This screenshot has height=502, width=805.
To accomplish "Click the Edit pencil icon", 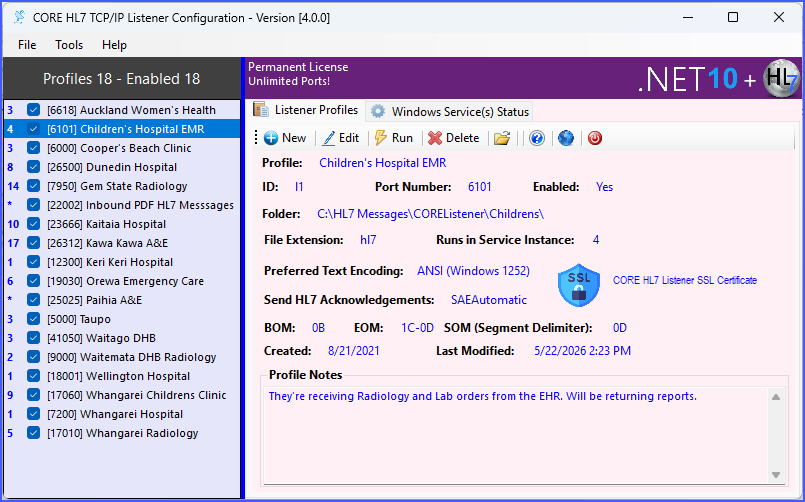I will [x=329, y=138].
